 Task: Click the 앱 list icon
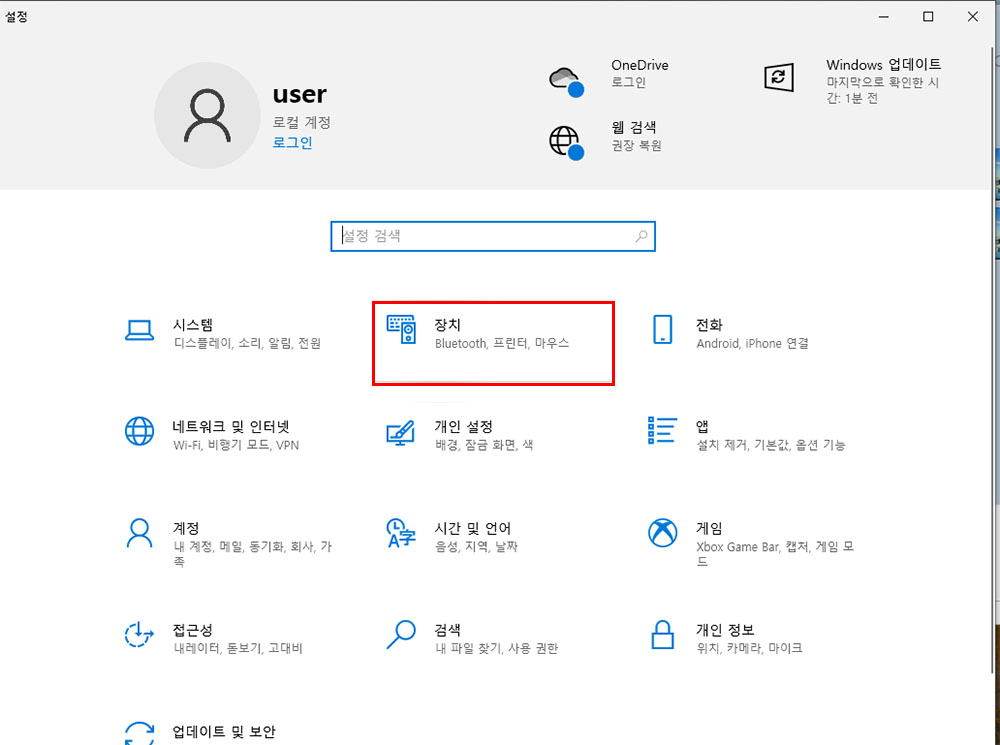click(x=663, y=431)
